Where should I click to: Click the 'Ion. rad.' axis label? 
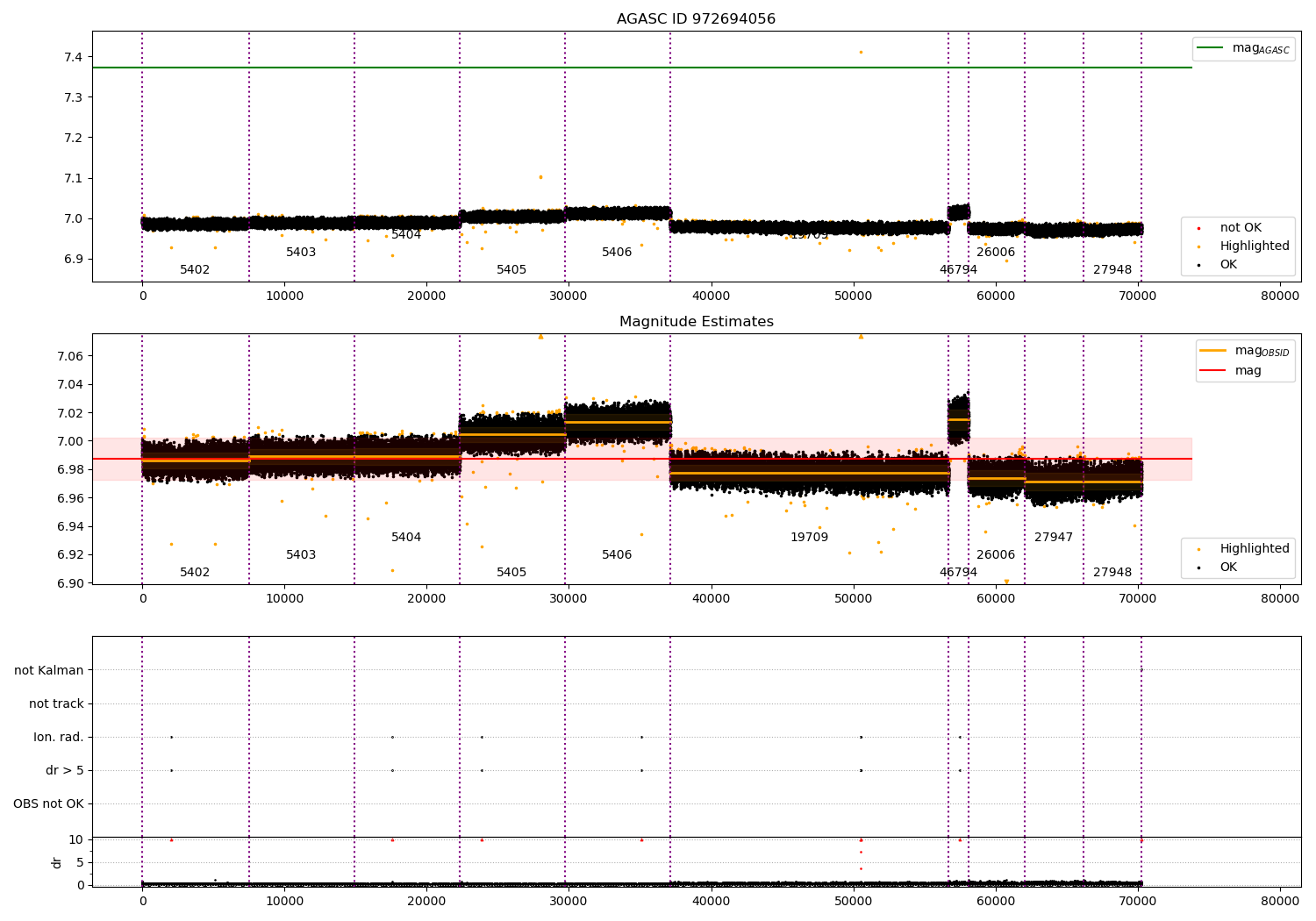click(x=59, y=738)
